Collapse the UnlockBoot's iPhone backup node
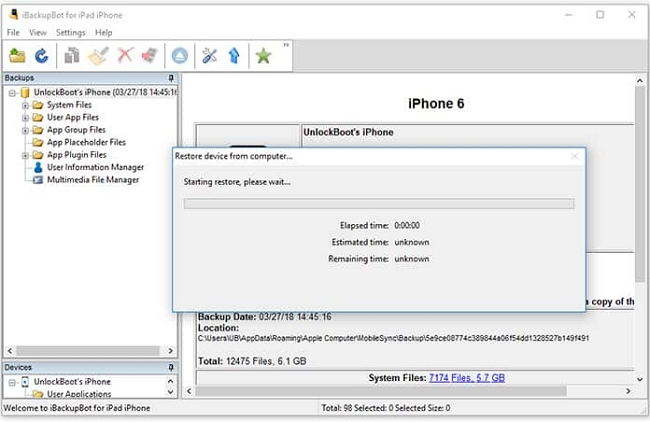The image size is (650, 422). (12, 93)
